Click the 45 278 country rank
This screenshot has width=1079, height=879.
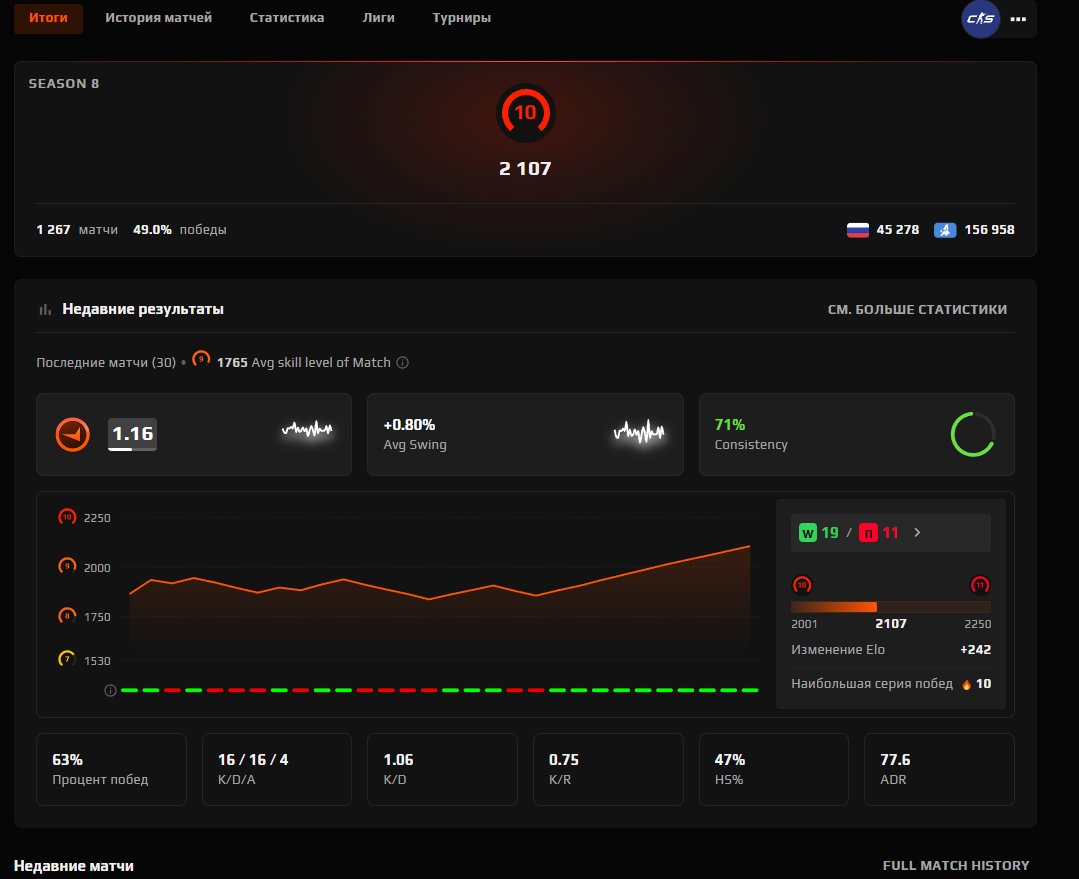(x=898, y=230)
